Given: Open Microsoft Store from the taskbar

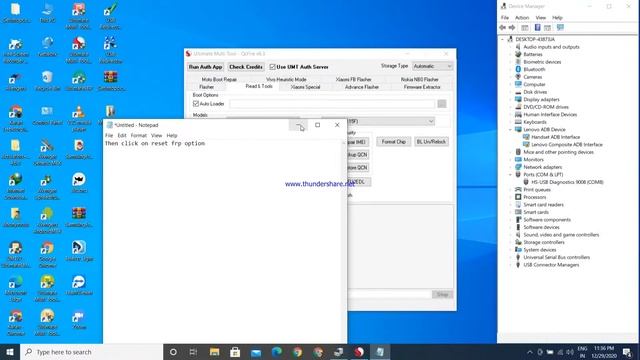Looking at the screenshot, I should tap(235, 352).
